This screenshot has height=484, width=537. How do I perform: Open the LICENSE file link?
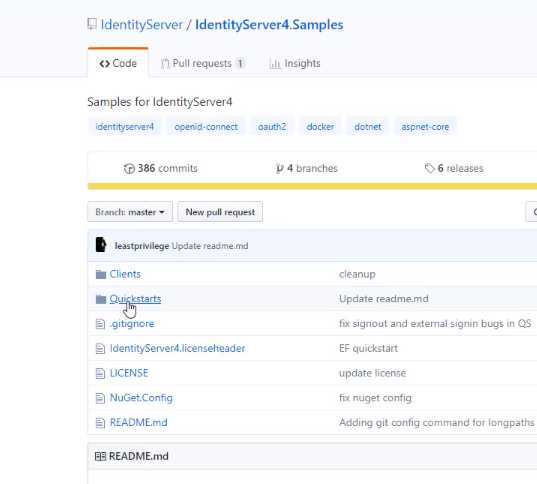pyautogui.click(x=129, y=373)
